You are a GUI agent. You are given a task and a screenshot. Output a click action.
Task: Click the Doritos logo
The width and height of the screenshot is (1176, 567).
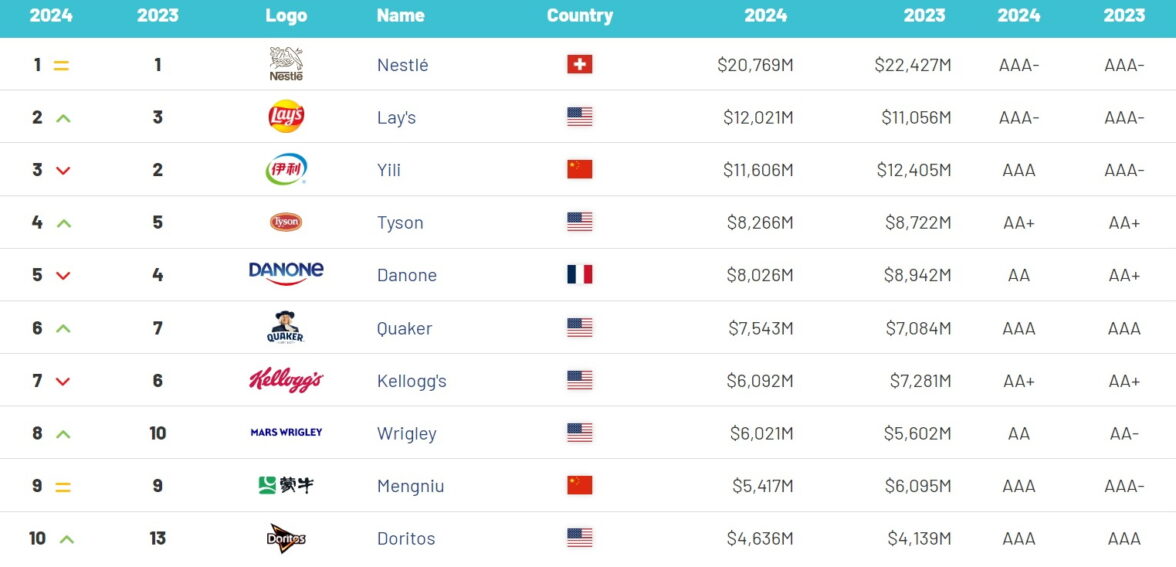(286, 538)
